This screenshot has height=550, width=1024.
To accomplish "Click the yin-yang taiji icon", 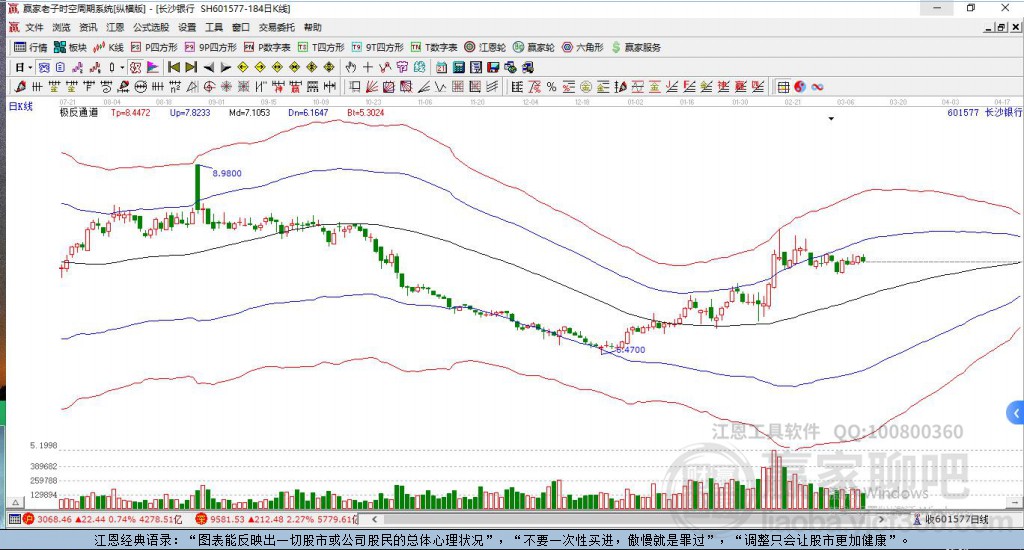I will 800,86.
